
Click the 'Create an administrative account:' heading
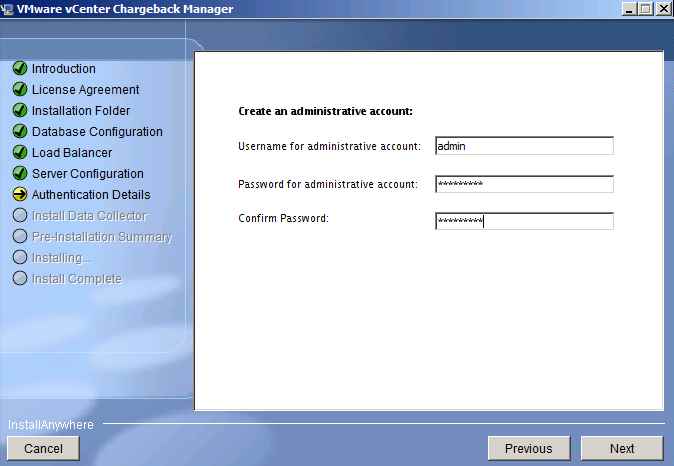pyautogui.click(x=325, y=111)
